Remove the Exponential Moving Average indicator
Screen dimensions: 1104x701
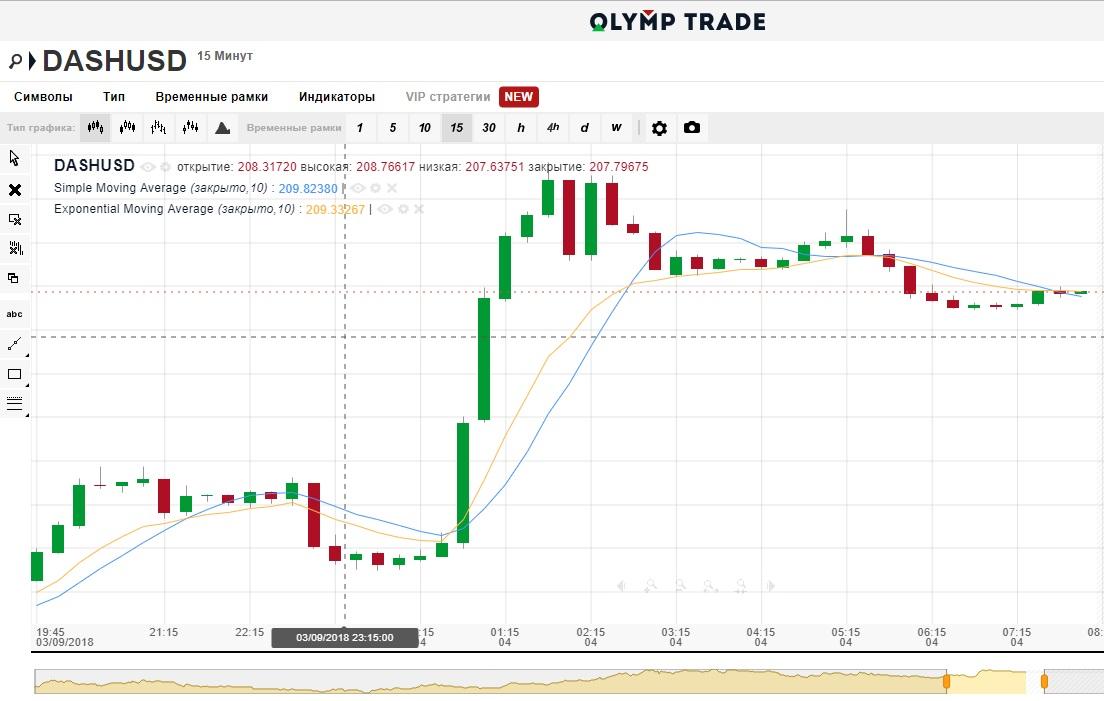(x=419, y=209)
